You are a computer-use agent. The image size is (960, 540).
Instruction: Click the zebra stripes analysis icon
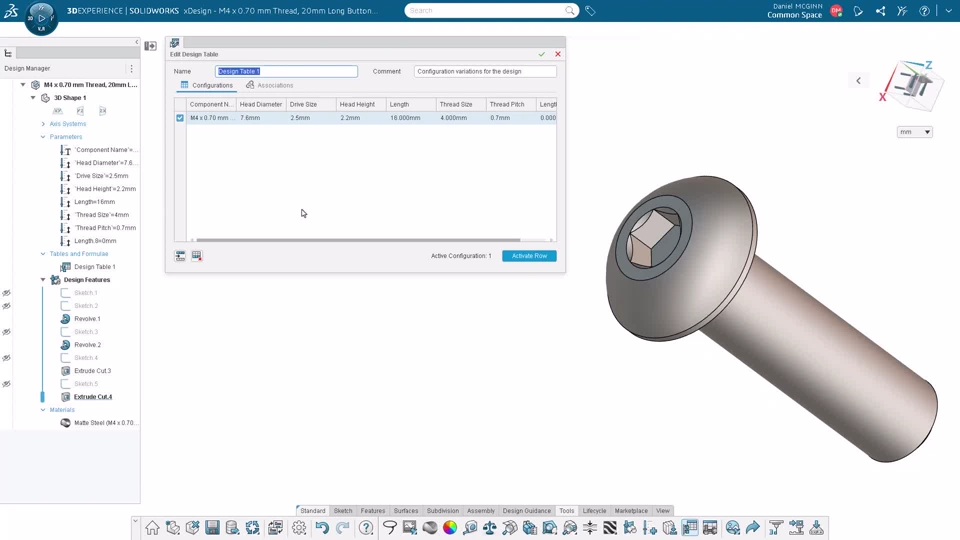610,528
